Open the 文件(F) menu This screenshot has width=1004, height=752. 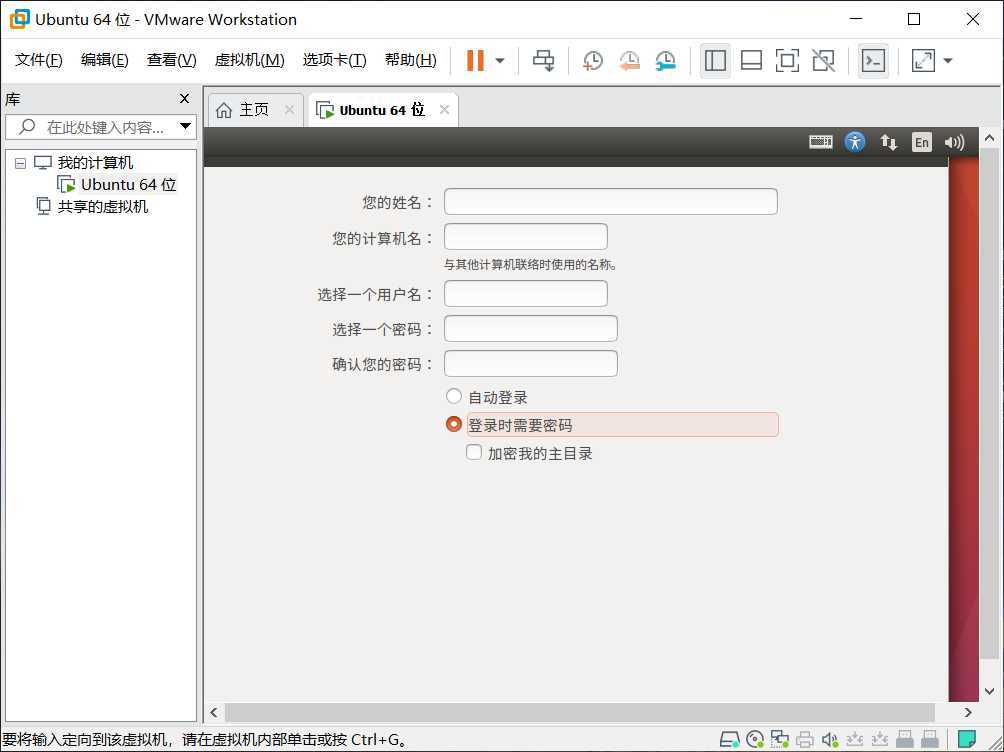[39, 60]
